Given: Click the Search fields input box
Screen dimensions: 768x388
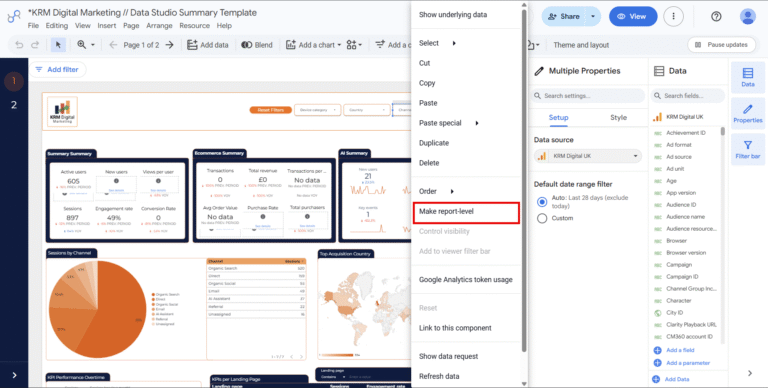Looking at the screenshot, I should [x=688, y=96].
